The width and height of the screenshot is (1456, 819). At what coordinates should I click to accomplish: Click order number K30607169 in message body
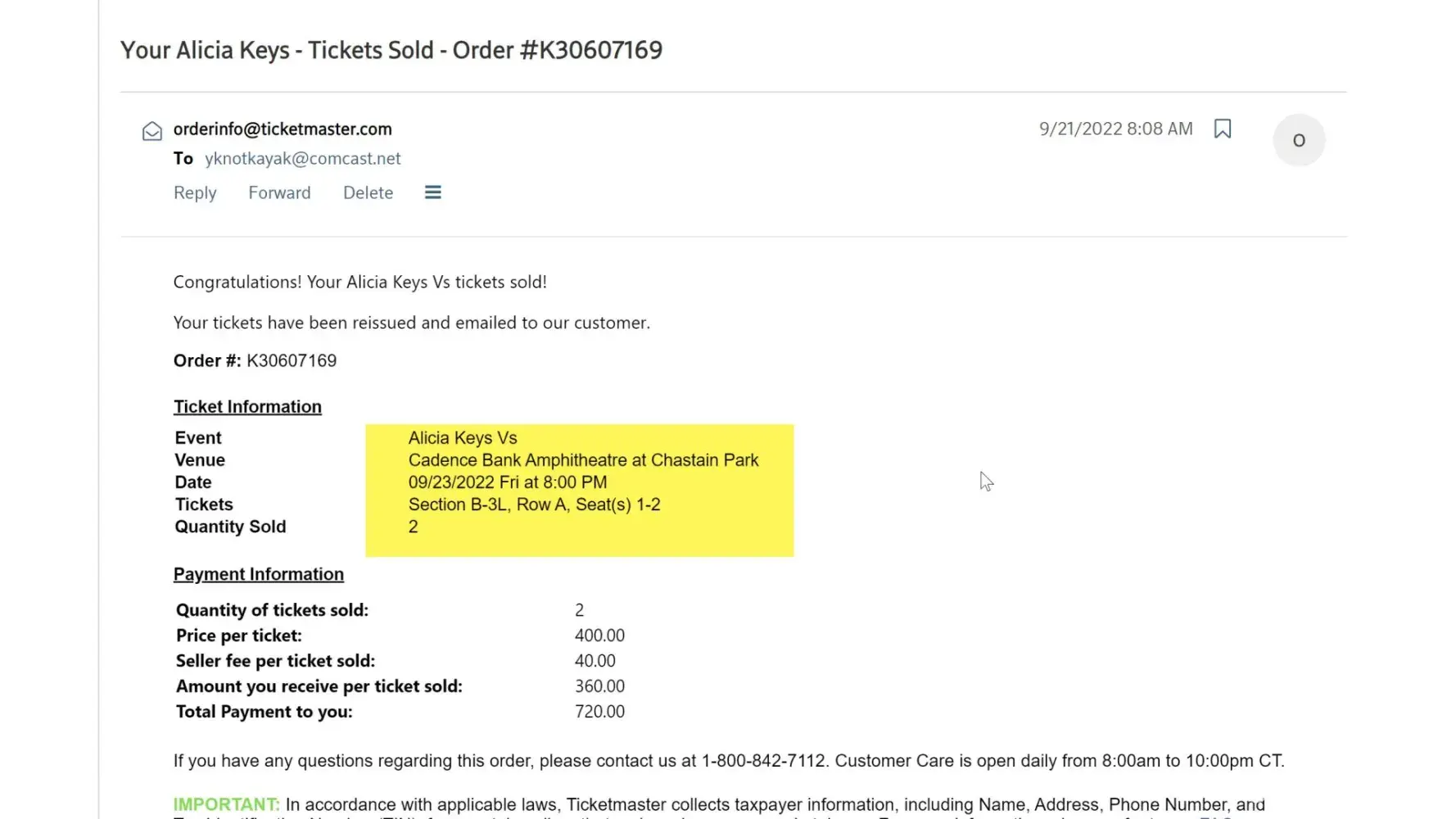(x=292, y=360)
